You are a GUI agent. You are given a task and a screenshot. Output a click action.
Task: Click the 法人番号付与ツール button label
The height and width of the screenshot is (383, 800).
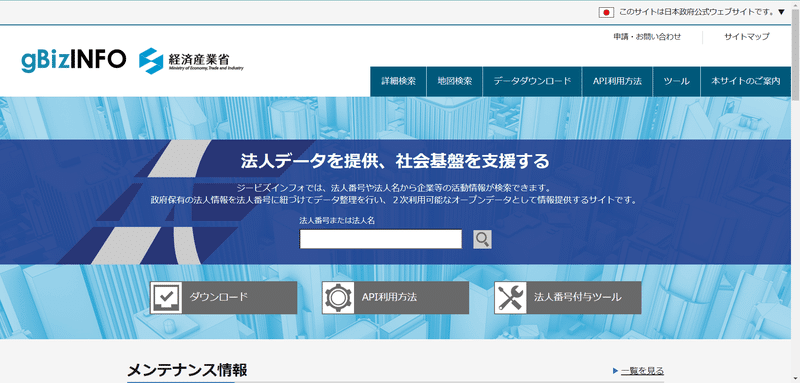click(578, 297)
